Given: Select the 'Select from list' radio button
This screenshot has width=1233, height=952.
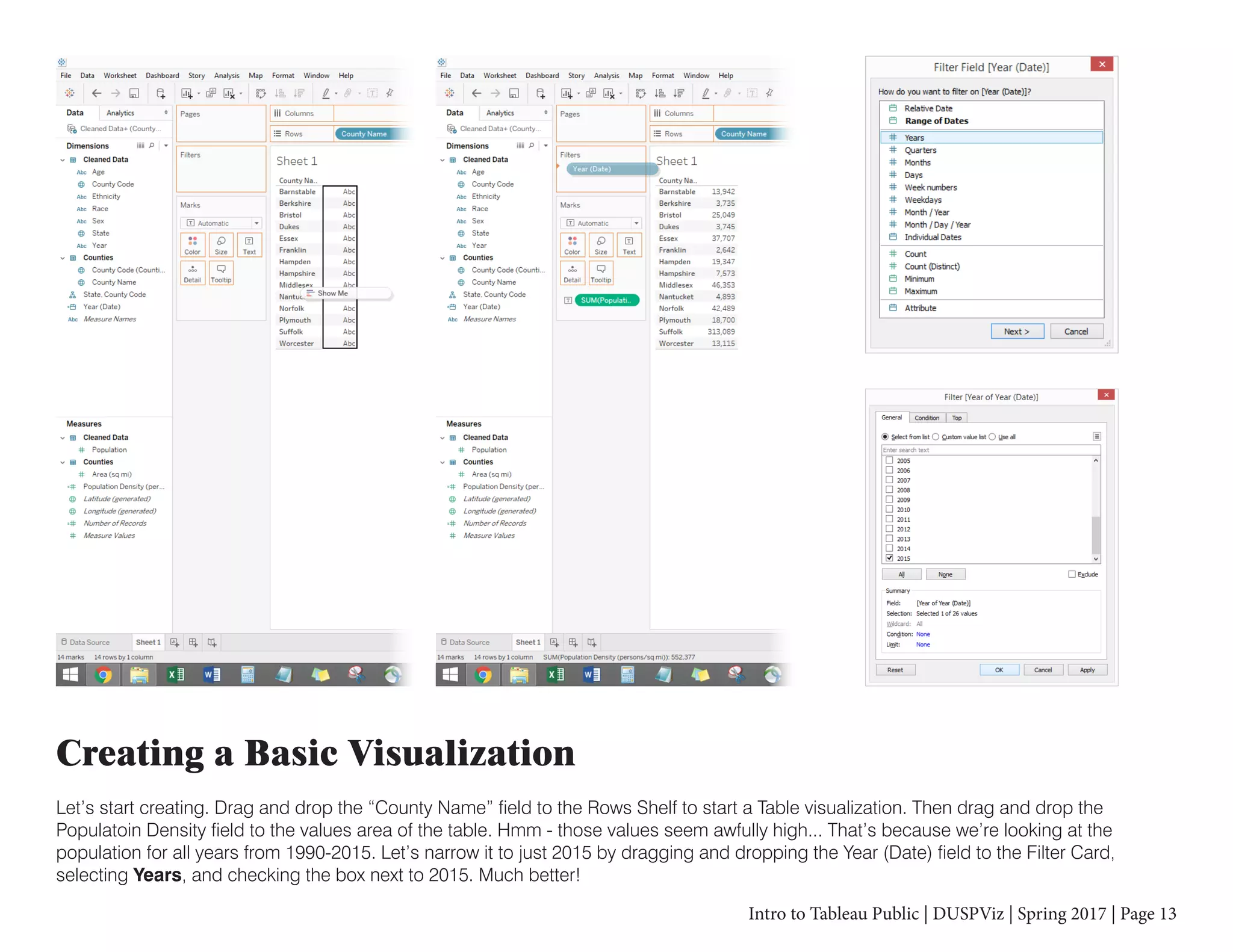Looking at the screenshot, I should coord(885,437).
